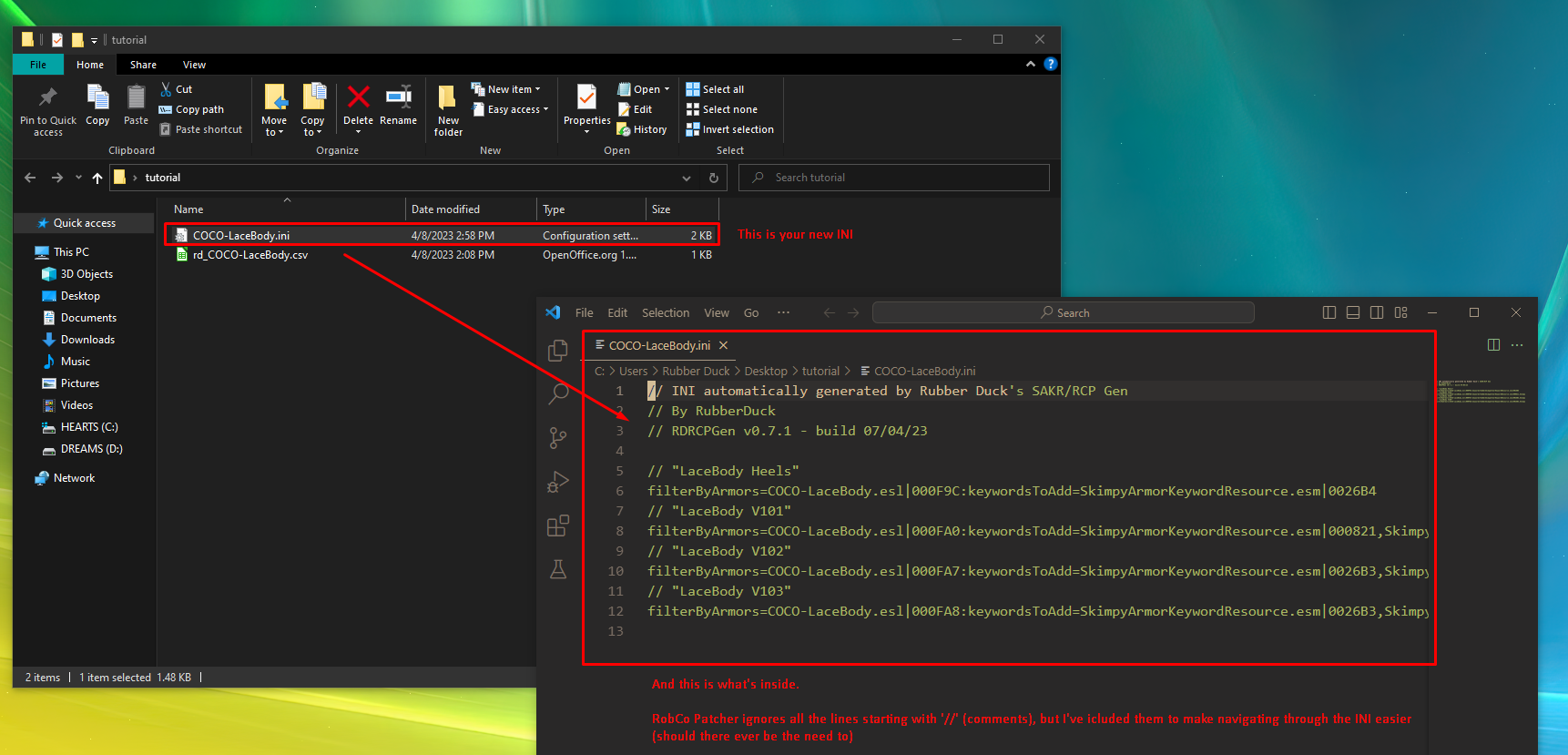This screenshot has width=1568, height=755.
Task: Open File Explorer help question mark
Action: click(1051, 64)
